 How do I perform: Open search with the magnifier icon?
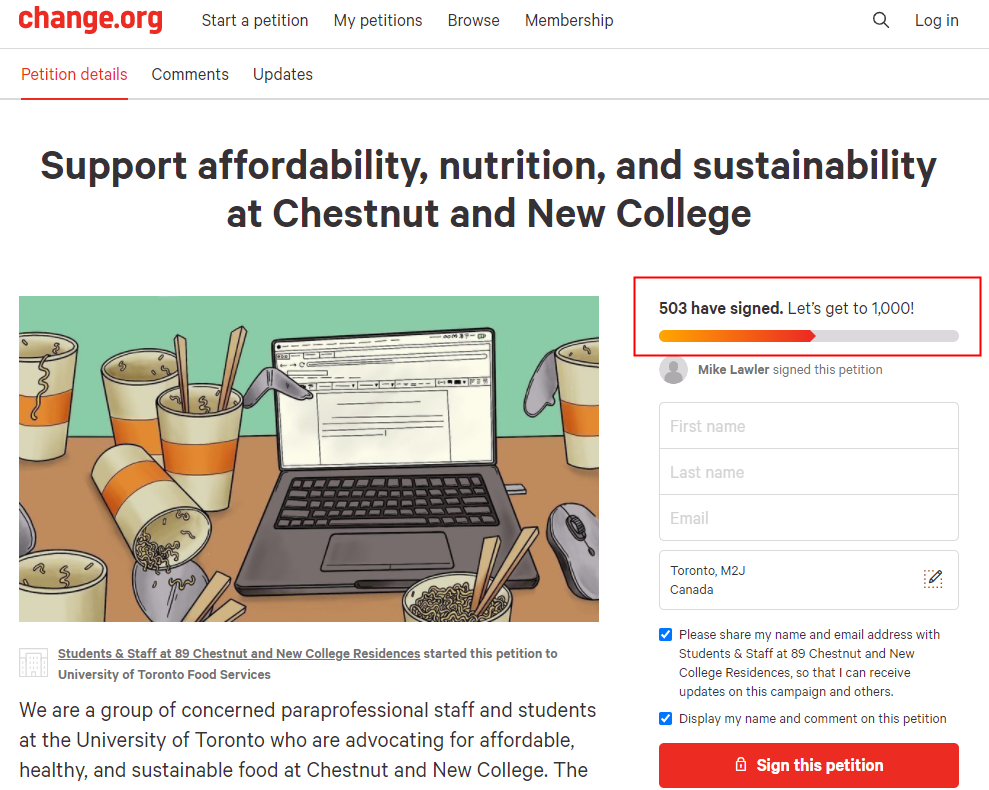coord(881,20)
